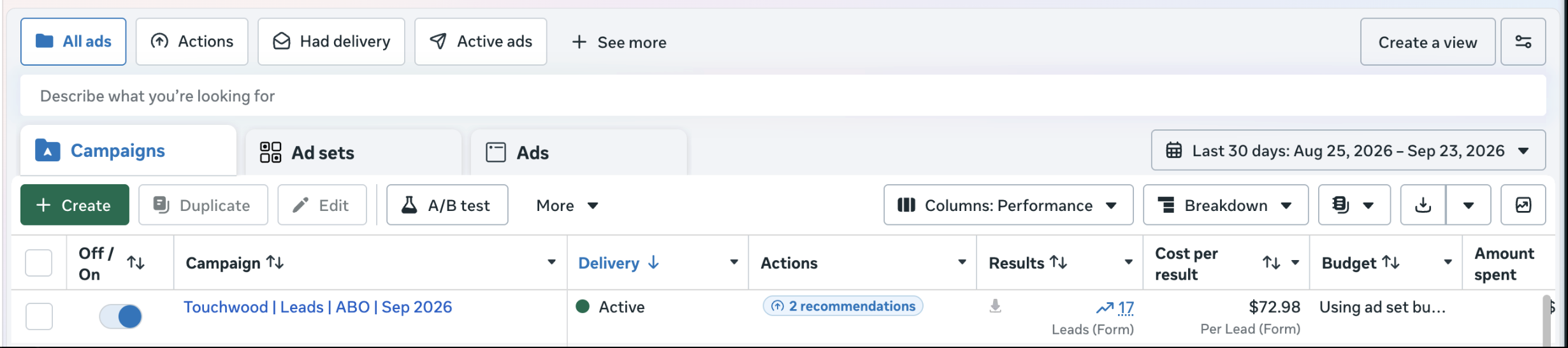Switch to the Ad sets tab
1568x348 pixels.
[x=353, y=153]
